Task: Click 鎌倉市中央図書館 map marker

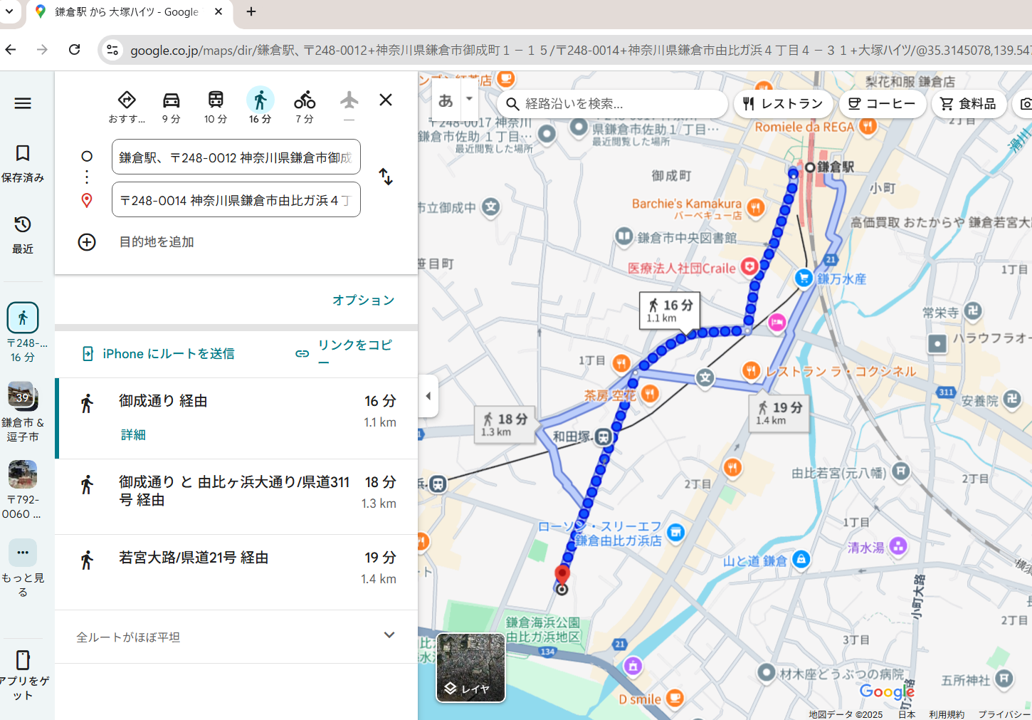Action: 623,236
